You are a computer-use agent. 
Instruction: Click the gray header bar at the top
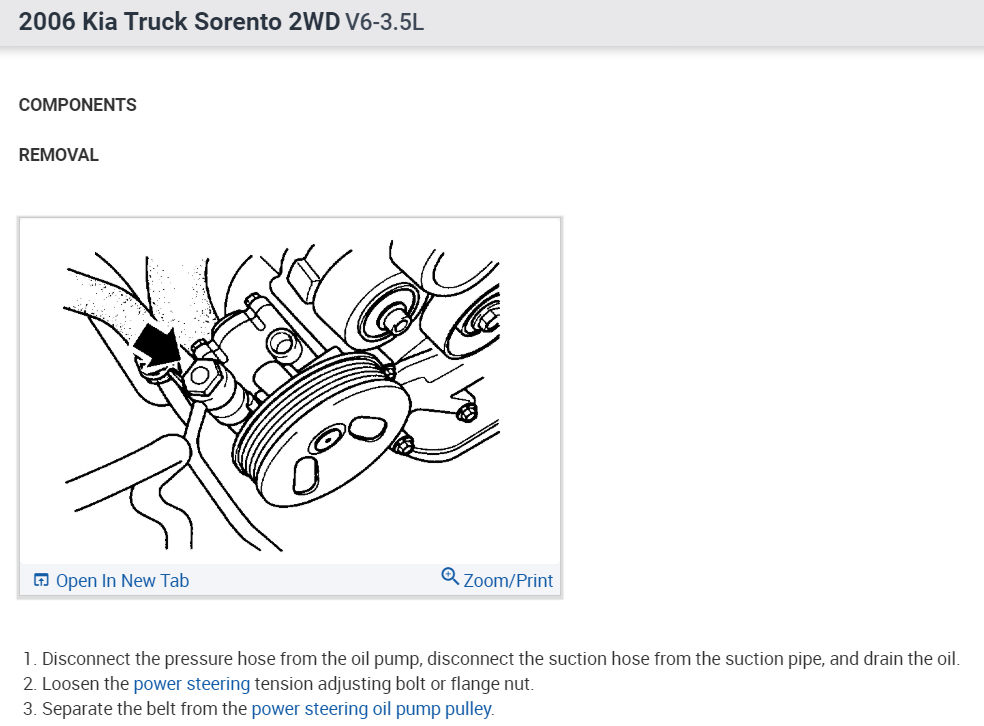[x=492, y=23]
